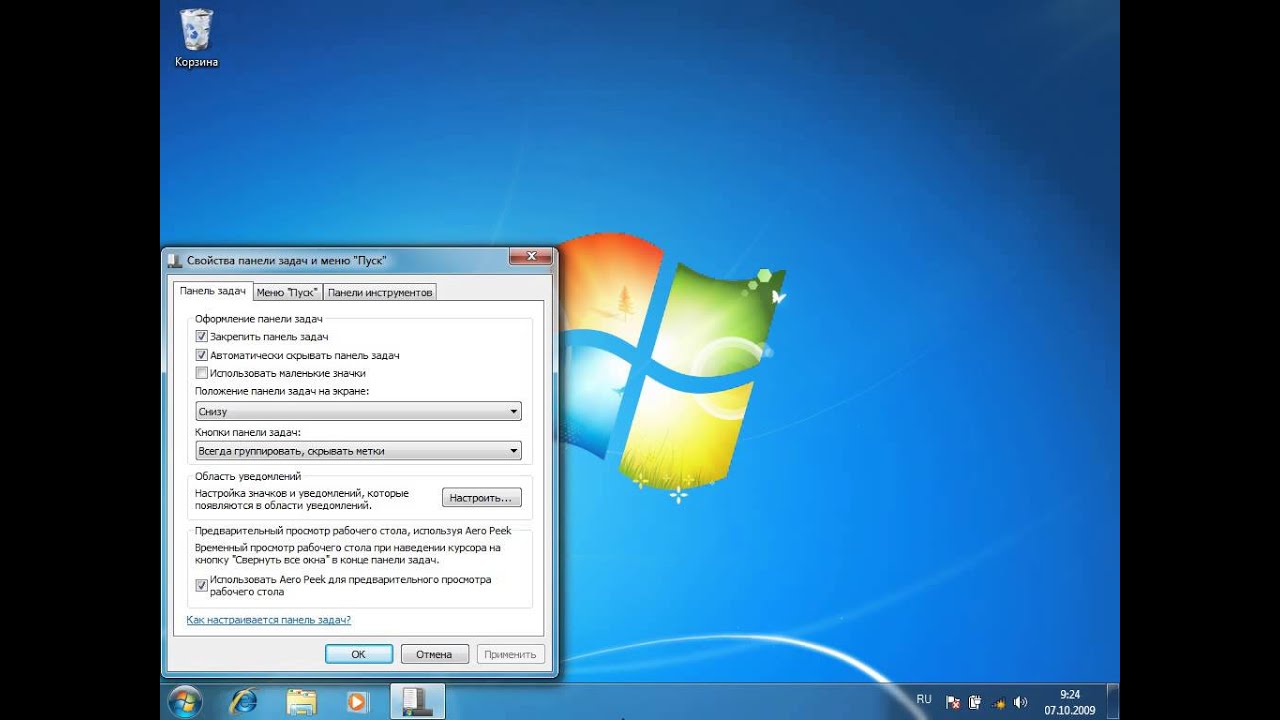The image size is (1280, 720).
Task: Enable 'Использовать маленькие значки' checkbox
Action: [x=201, y=373]
